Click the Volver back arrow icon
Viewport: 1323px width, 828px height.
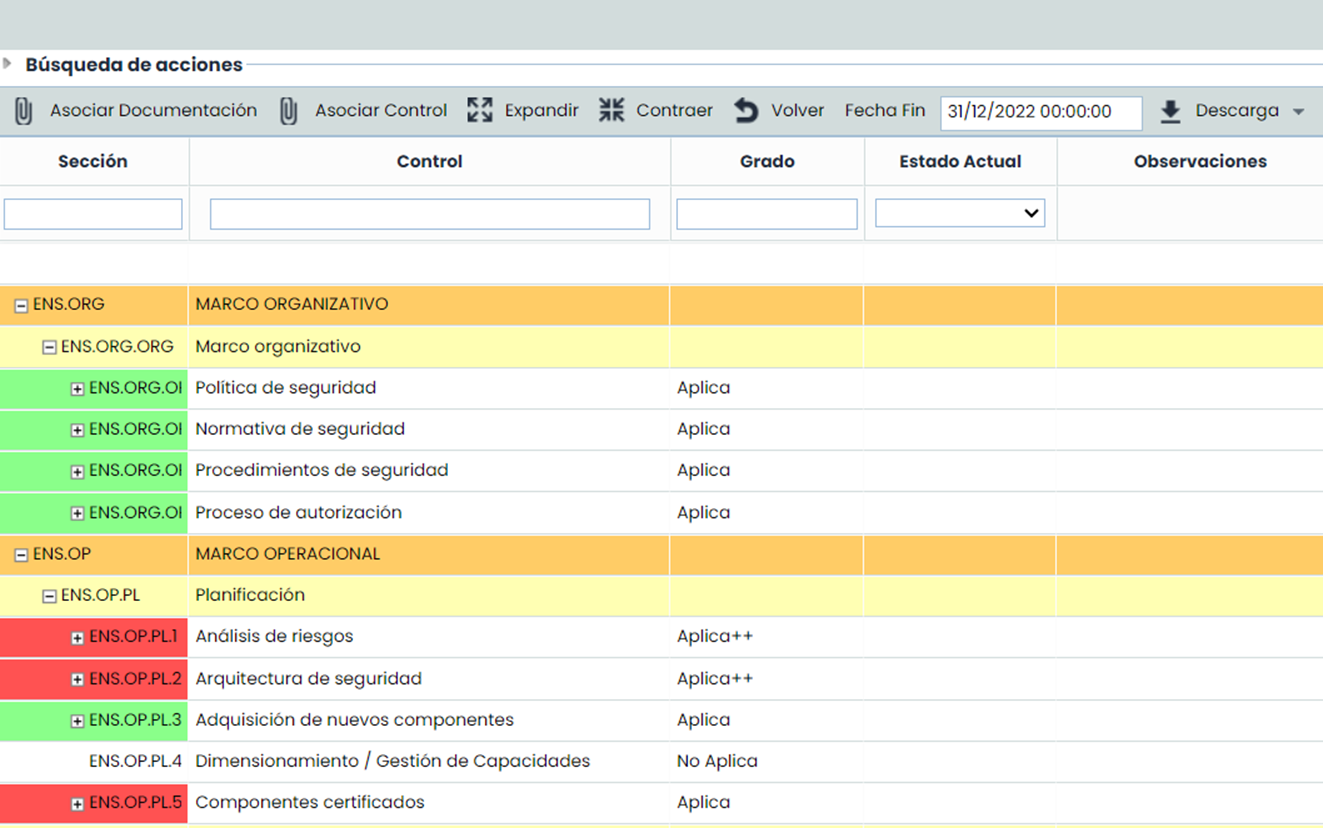click(746, 111)
